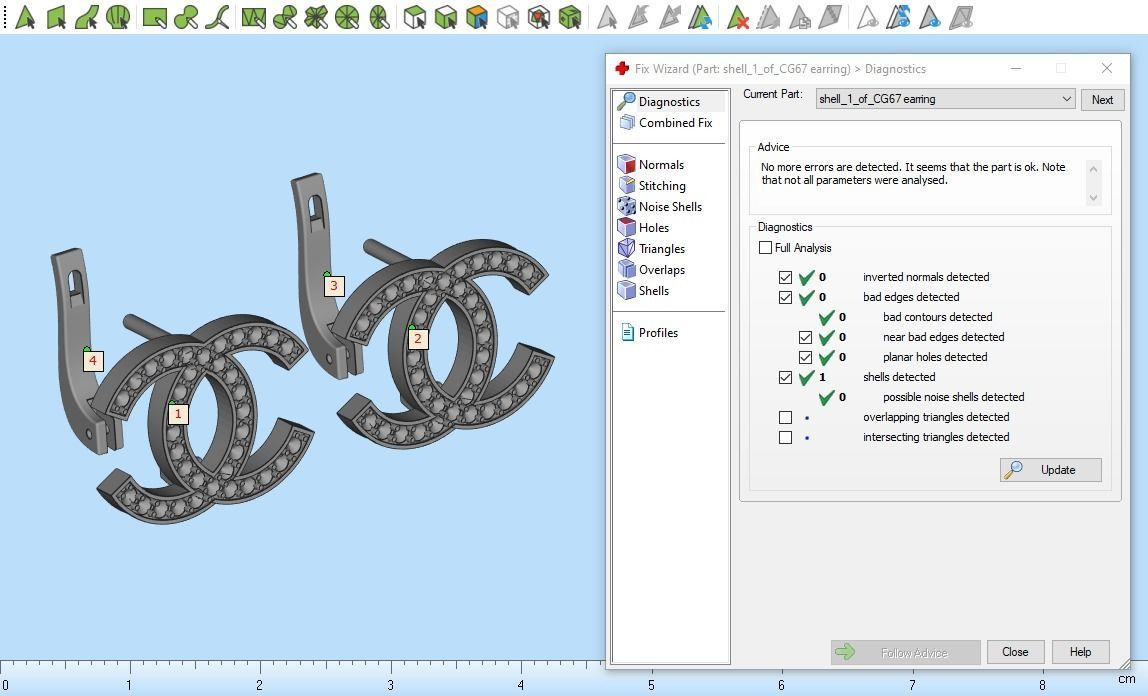Click the grey parallelogram split icon
1148x696 pixels.
830,17
